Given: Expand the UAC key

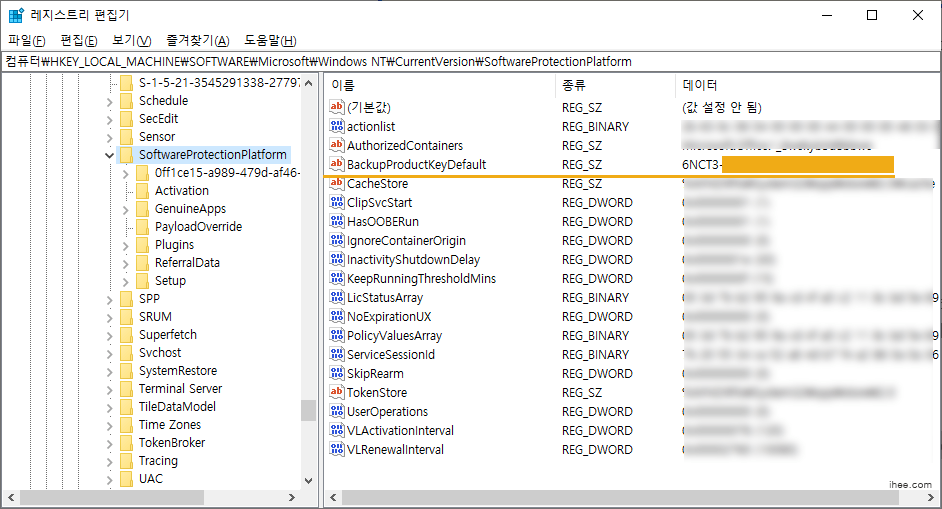Looking at the screenshot, I should 109,481.
